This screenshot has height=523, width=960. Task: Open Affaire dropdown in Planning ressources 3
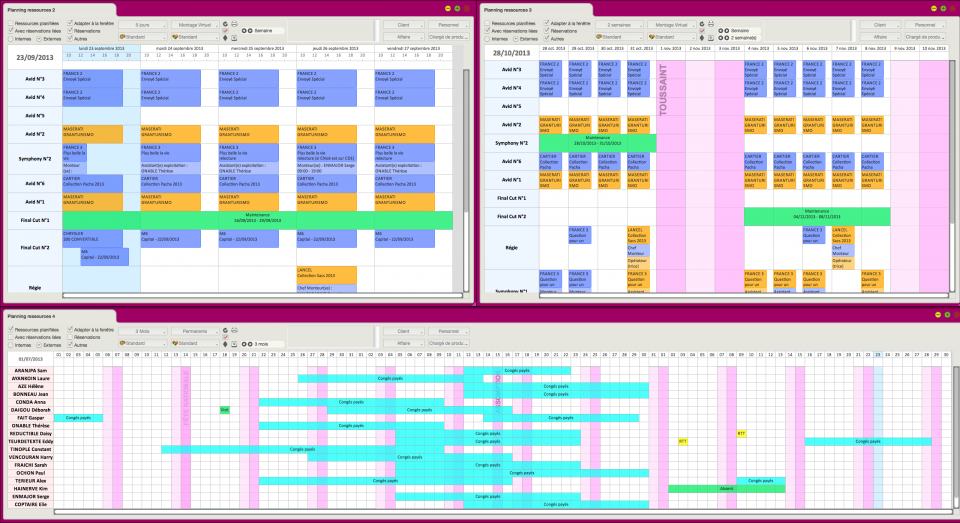point(880,37)
